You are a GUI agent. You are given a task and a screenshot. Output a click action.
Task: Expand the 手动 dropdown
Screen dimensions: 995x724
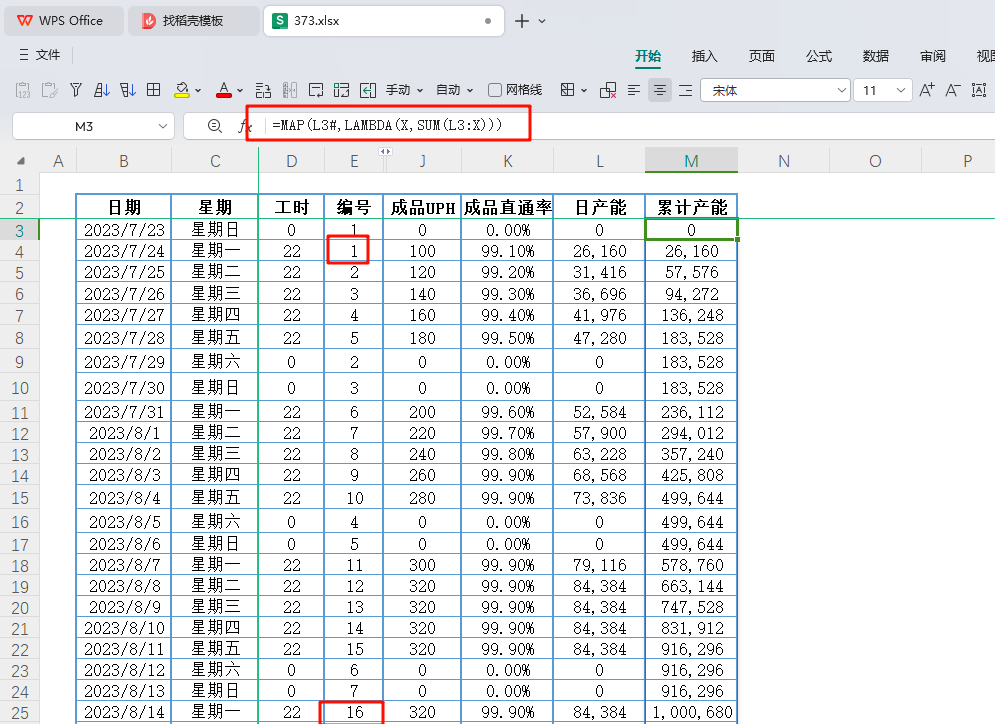point(404,90)
